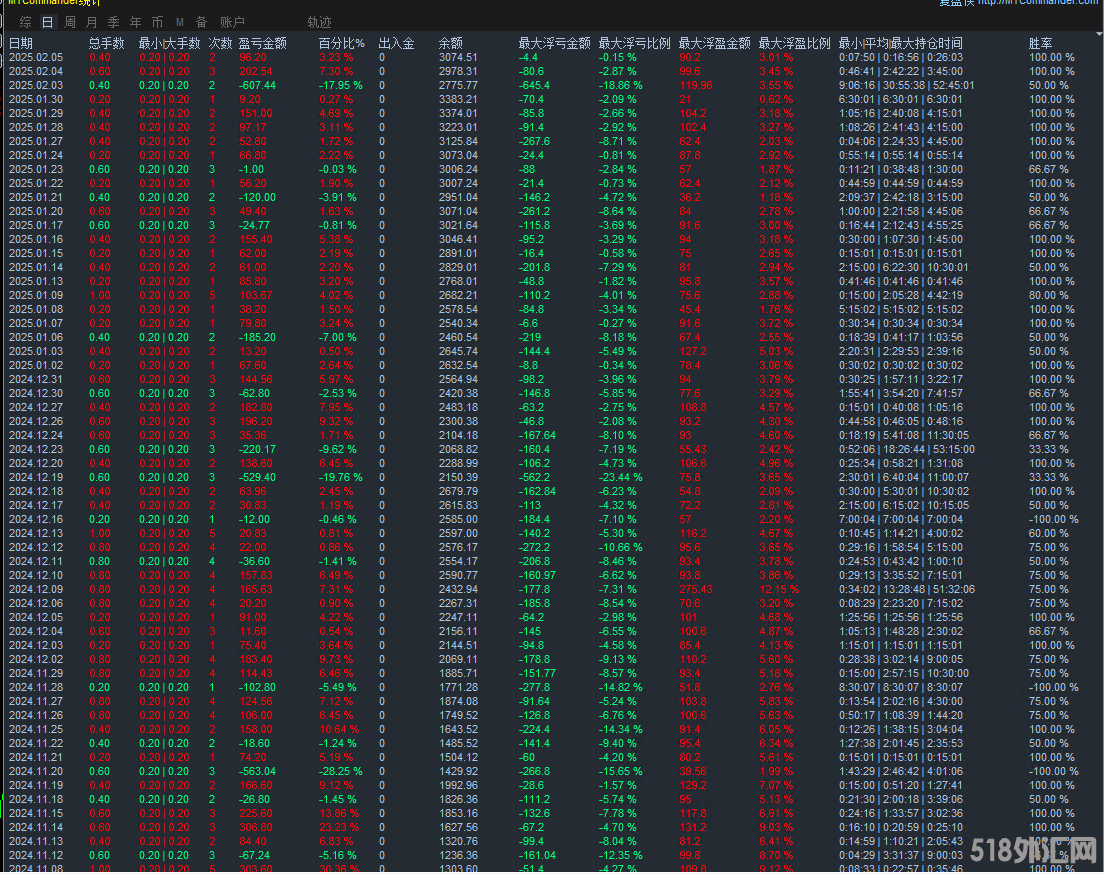Open the 币 currency tab
The width and height of the screenshot is (1104, 874).
157,21
